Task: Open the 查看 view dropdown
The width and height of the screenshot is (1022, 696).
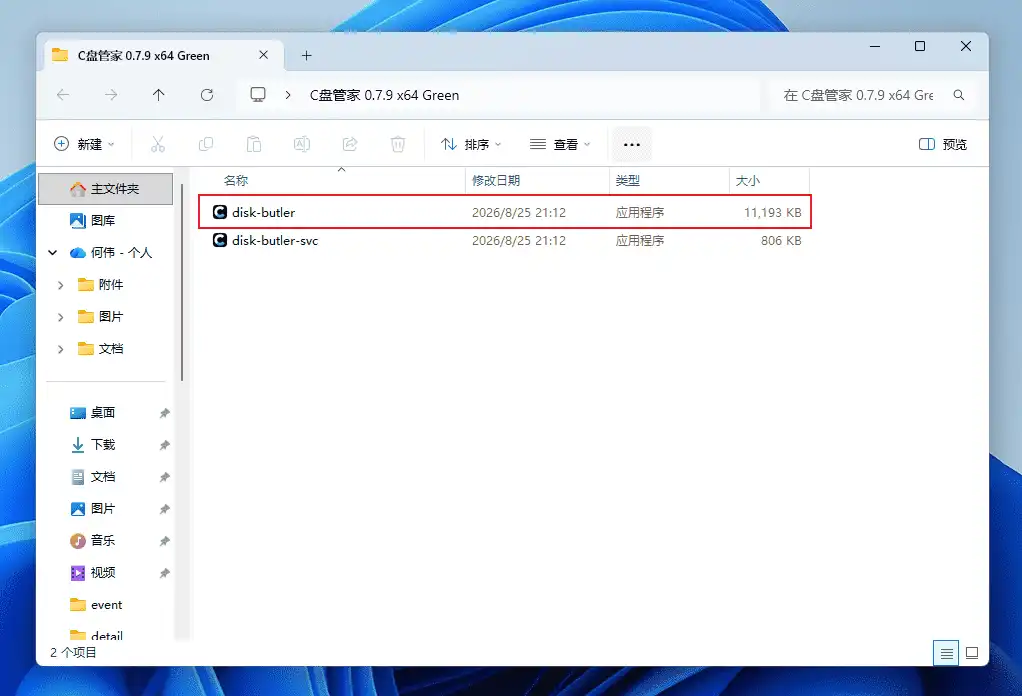Action: tap(560, 144)
